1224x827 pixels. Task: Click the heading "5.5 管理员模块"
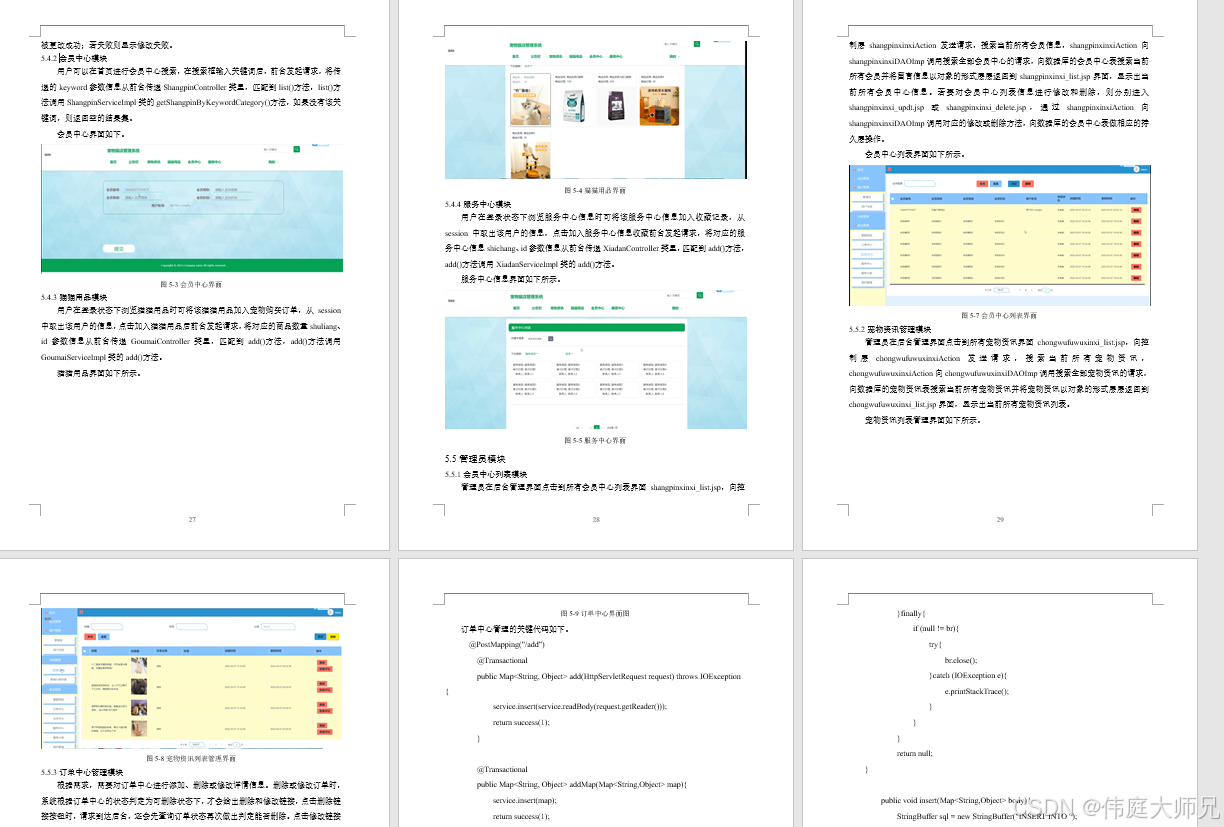click(x=477, y=458)
